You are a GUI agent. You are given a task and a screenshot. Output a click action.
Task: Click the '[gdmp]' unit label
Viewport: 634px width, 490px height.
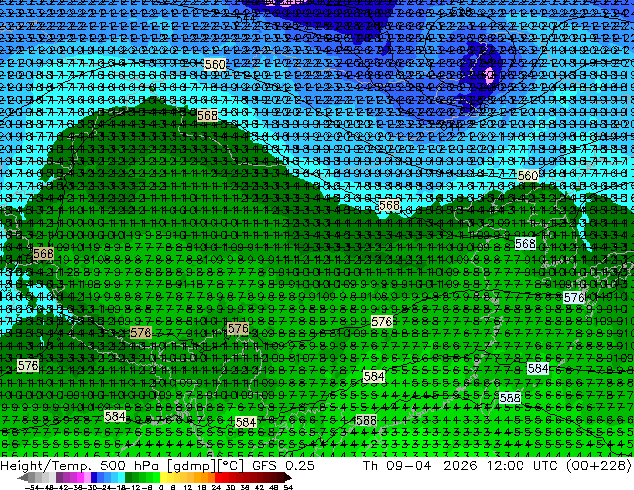[x=190, y=466]
